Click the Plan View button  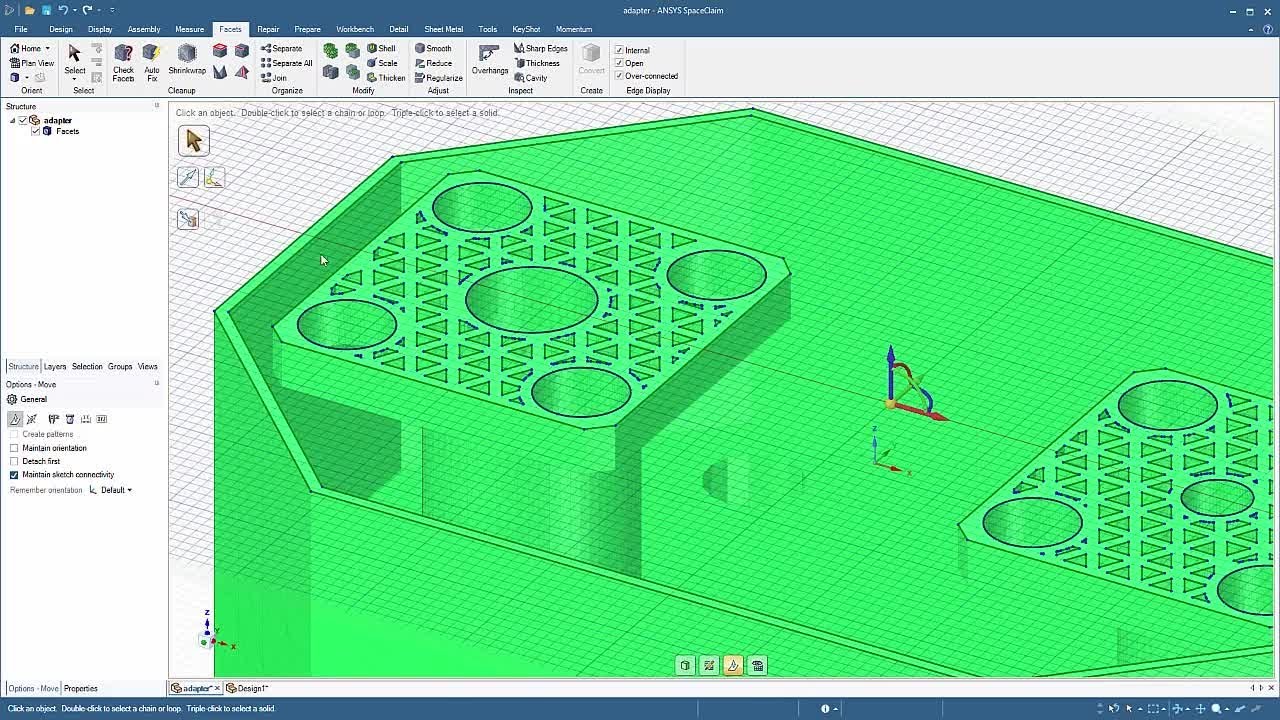(31, 63)
